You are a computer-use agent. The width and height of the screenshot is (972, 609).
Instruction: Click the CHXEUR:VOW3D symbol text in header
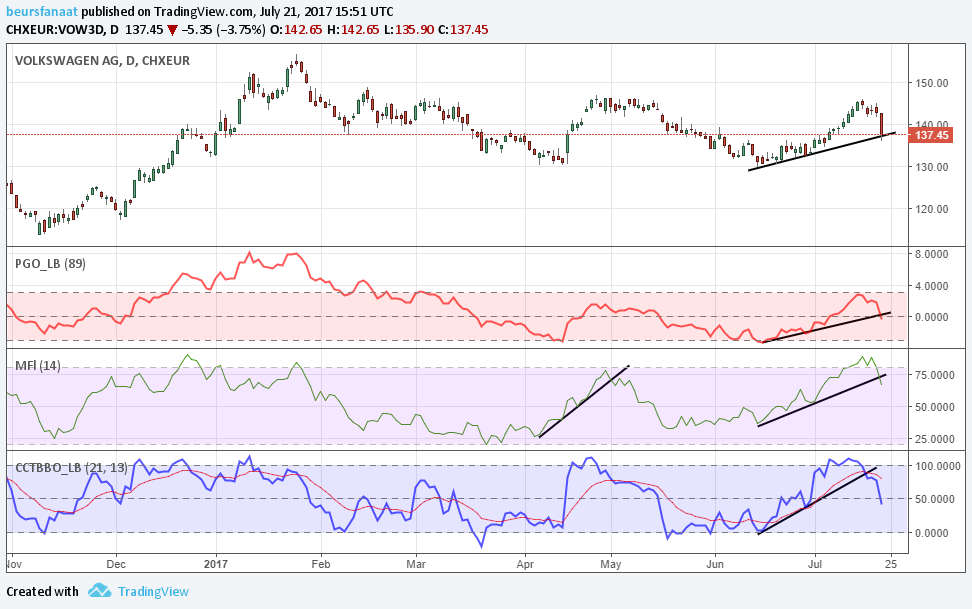[53, 30]
